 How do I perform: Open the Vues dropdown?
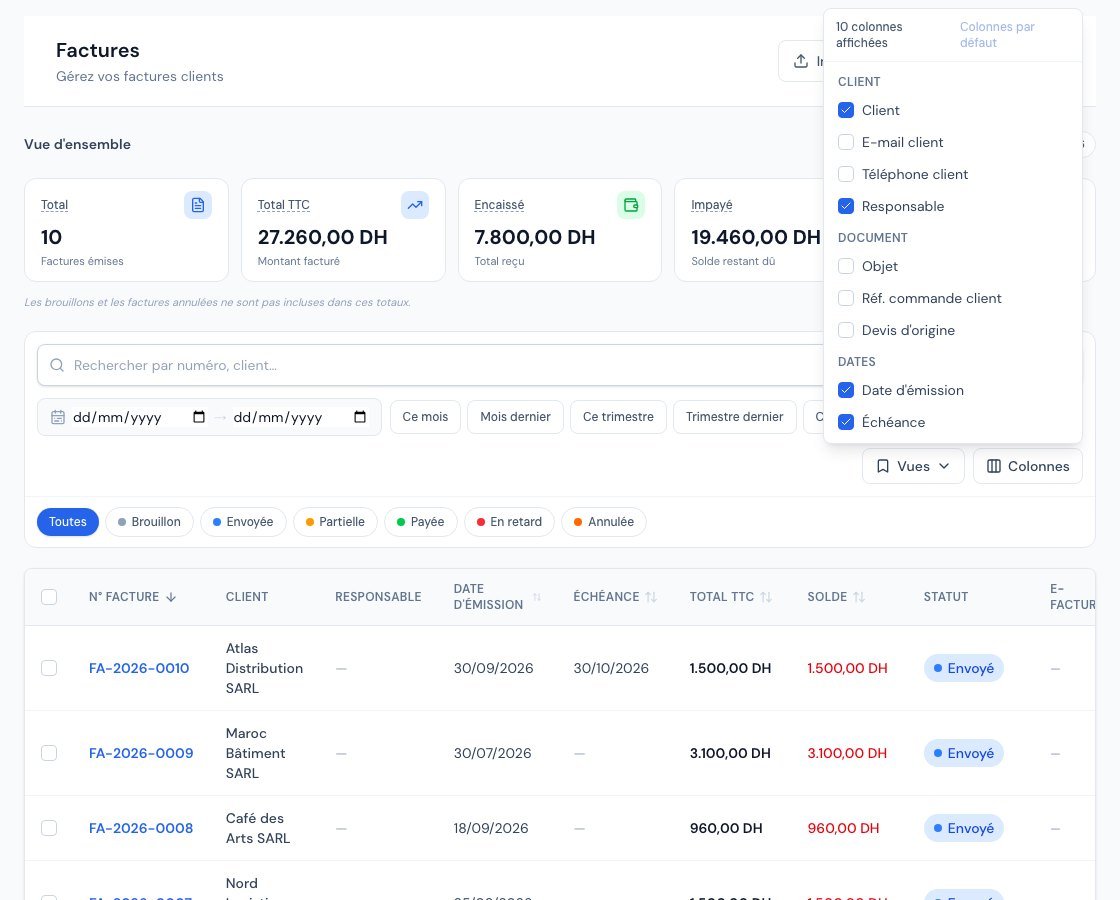(x=913, y=466)
